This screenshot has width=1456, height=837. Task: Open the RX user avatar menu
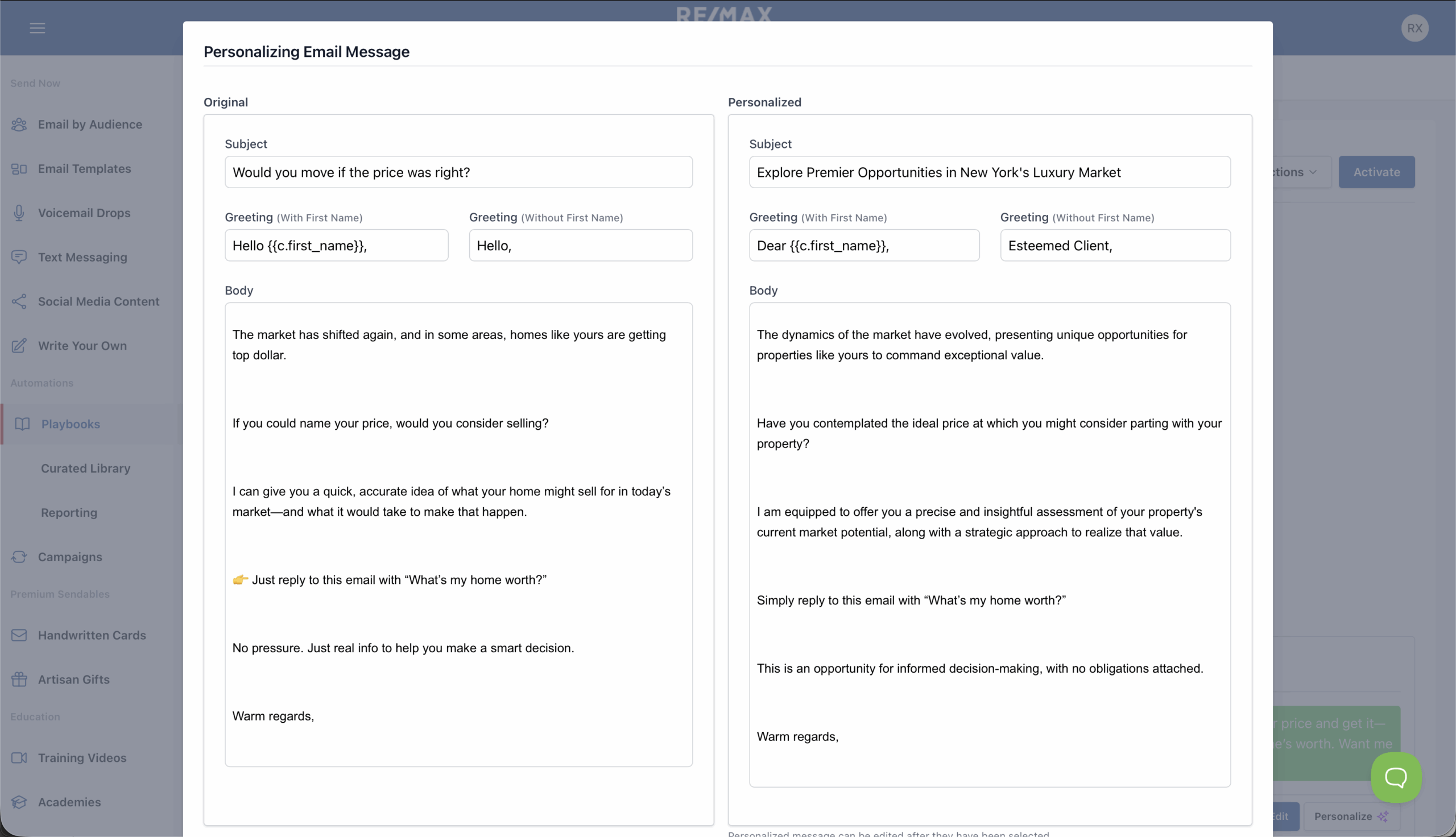(x=1414, y=28)
